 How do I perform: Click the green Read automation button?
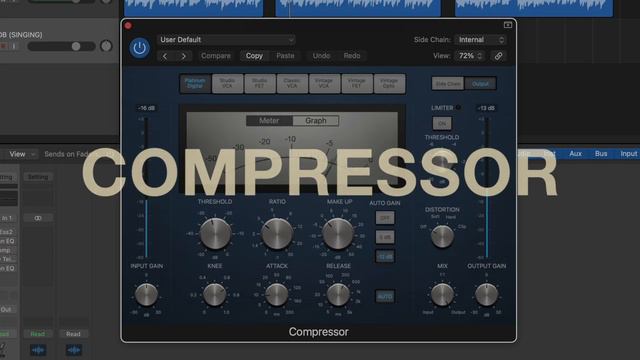(x=38, y=334)
